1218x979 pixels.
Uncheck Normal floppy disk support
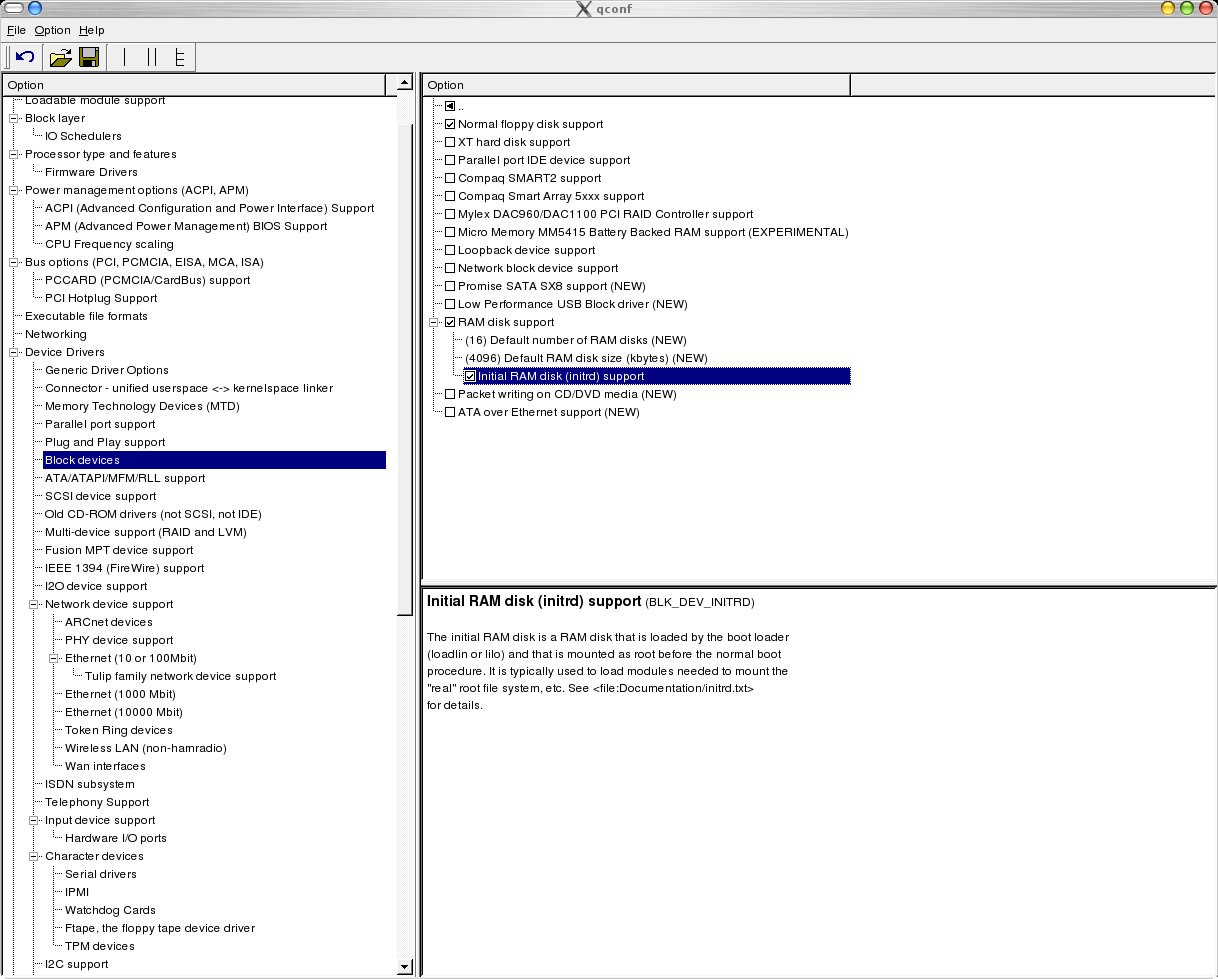(x=450, y=124)
